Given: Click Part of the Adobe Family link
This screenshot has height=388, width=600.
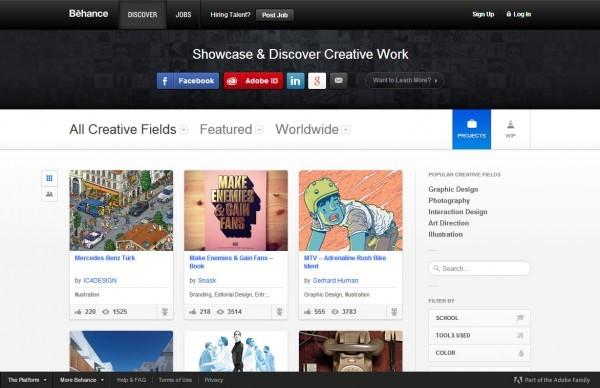Looking at the screenshot, I should tap(552, 380).
